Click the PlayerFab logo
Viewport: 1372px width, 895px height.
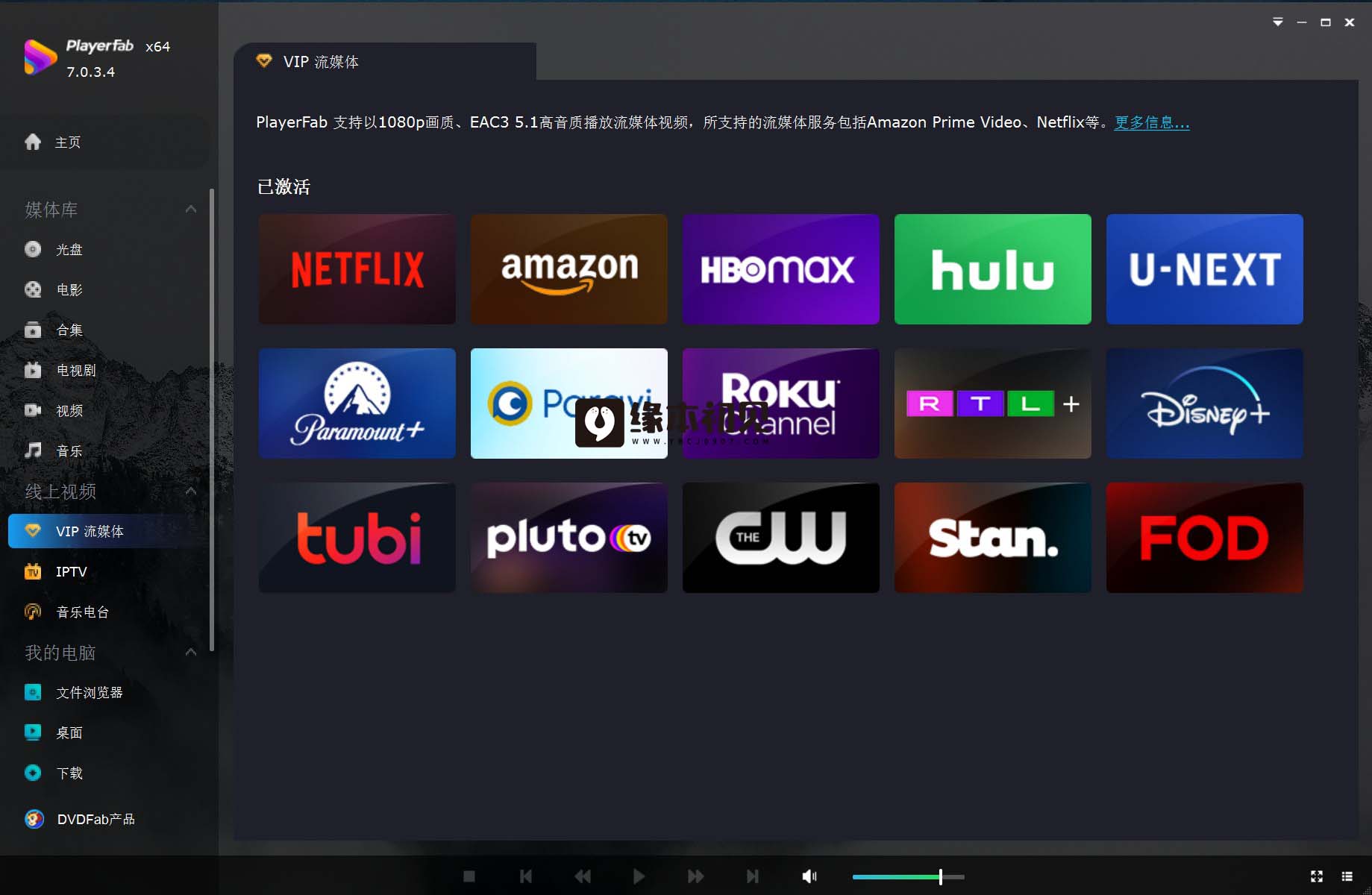pos(40,57)
